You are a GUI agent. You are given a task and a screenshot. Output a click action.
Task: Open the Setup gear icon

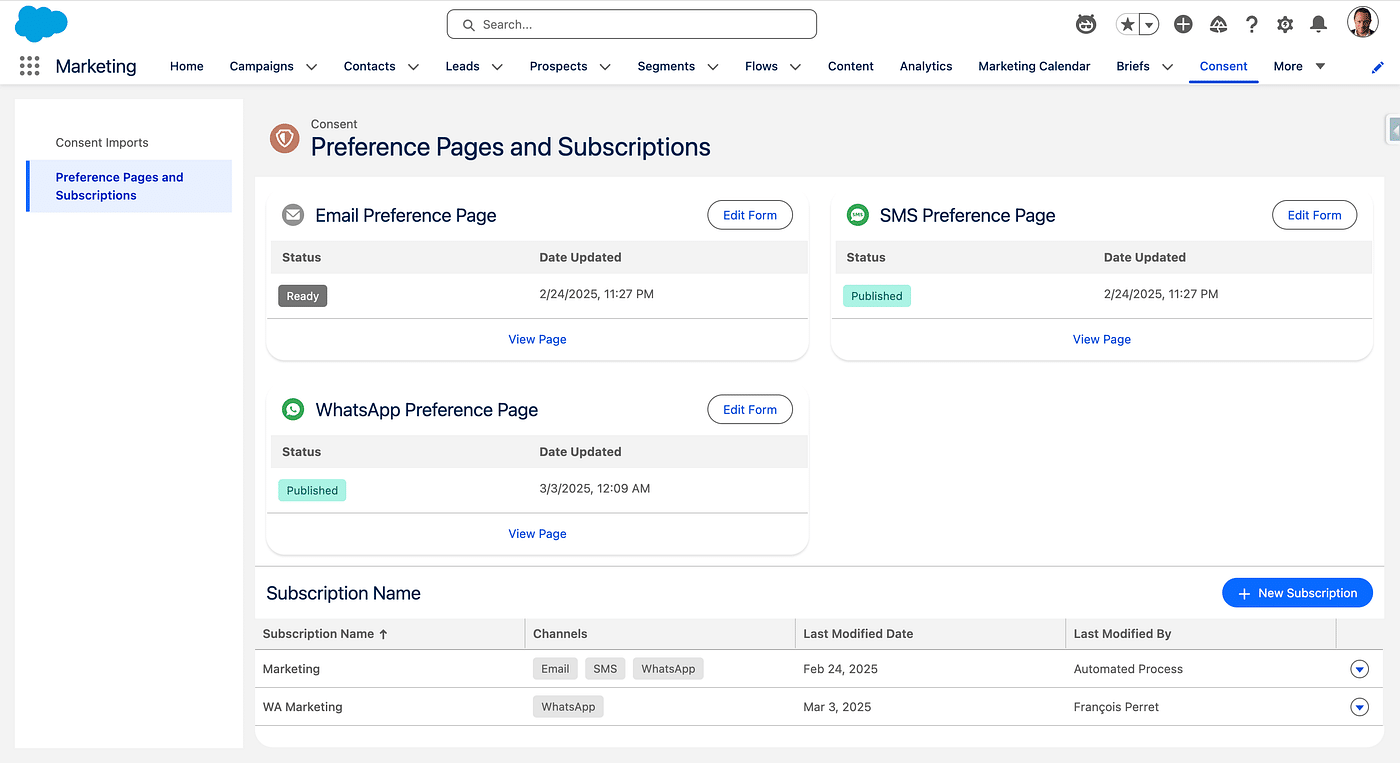(1285, 24)
